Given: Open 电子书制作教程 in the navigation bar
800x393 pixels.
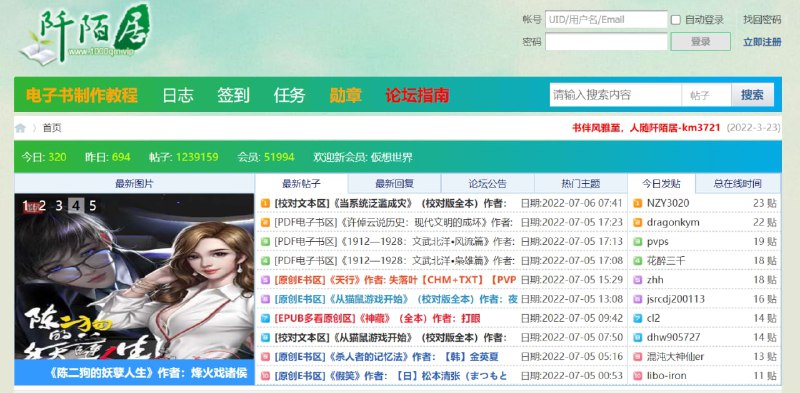Looking at the screenshot, I should [82, 95].
